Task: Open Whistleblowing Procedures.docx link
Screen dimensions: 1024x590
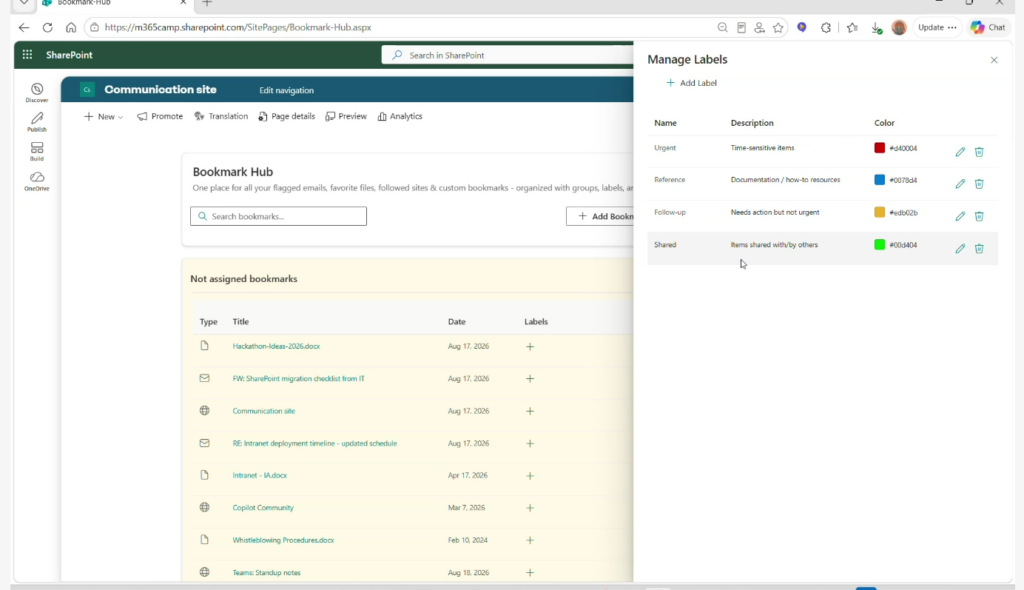Action: (283, 540)
